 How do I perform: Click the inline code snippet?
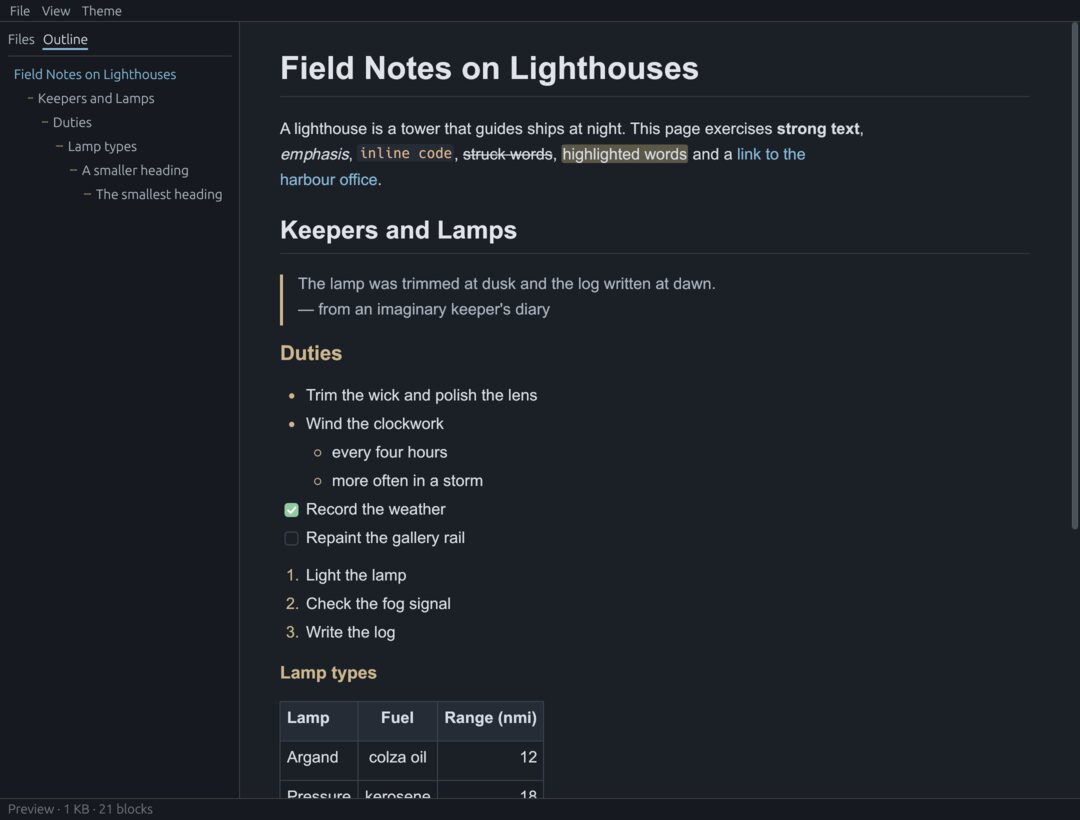point(406,154)
